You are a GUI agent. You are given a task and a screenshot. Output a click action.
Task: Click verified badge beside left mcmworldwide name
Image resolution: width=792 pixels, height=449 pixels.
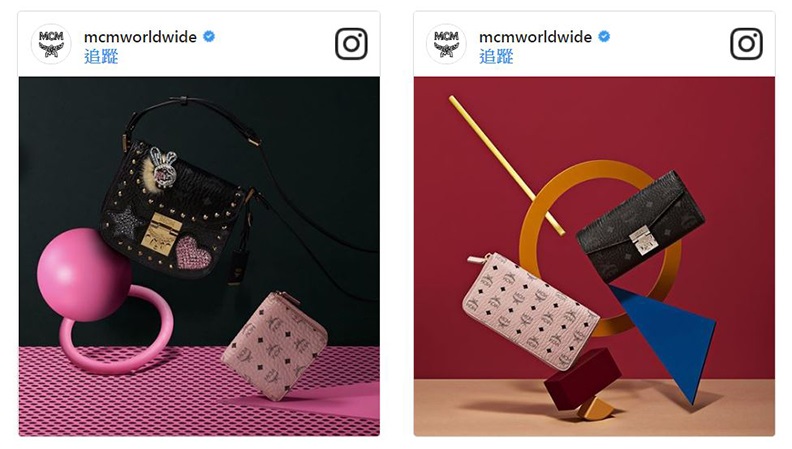(209, 36)
